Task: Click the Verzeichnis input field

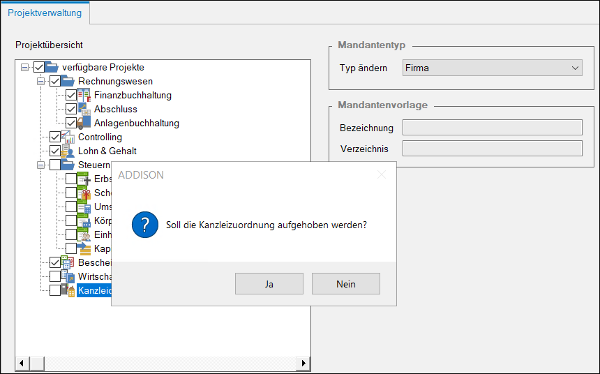Action: point(492,149)
